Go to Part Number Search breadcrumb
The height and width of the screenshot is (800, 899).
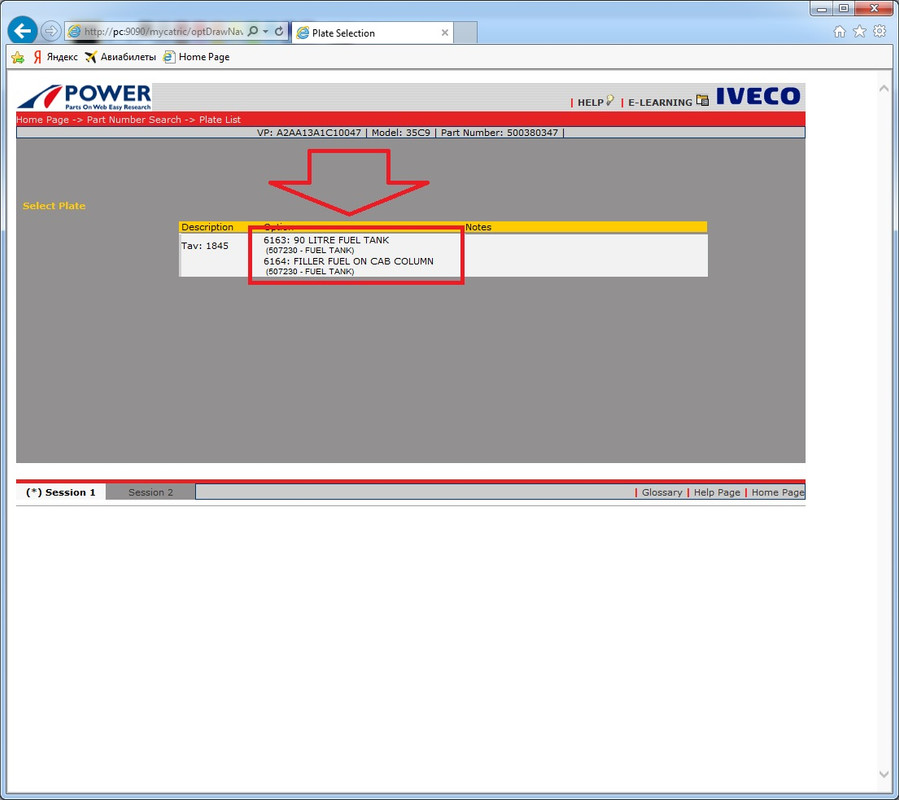pyautogui.click(x=134, y=119)
